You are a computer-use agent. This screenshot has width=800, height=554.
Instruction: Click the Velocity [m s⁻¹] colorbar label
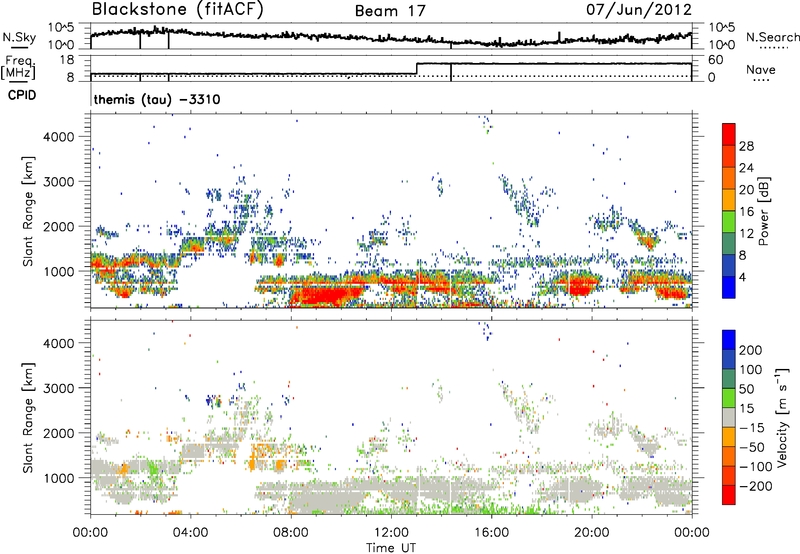click(782, 417)
